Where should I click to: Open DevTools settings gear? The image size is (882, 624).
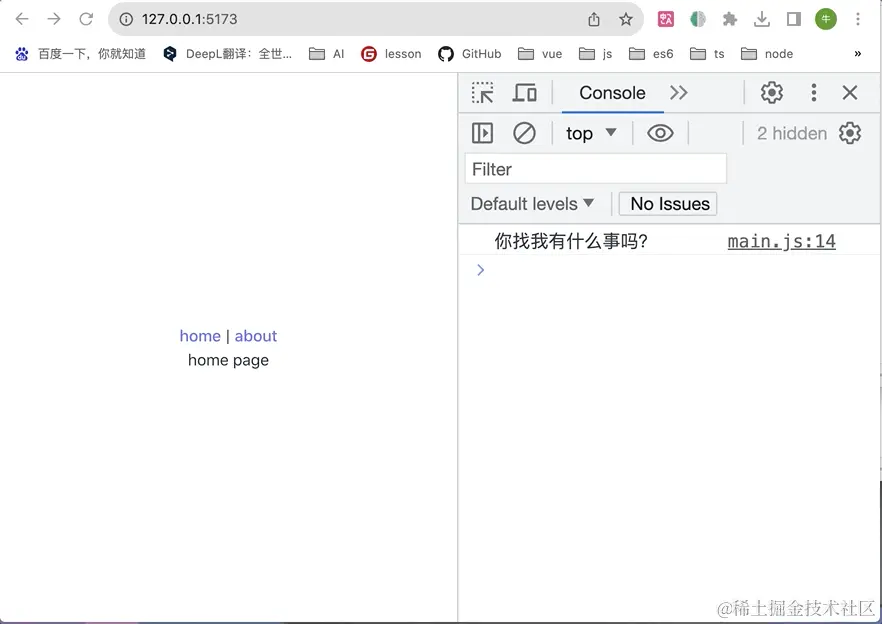772,92
